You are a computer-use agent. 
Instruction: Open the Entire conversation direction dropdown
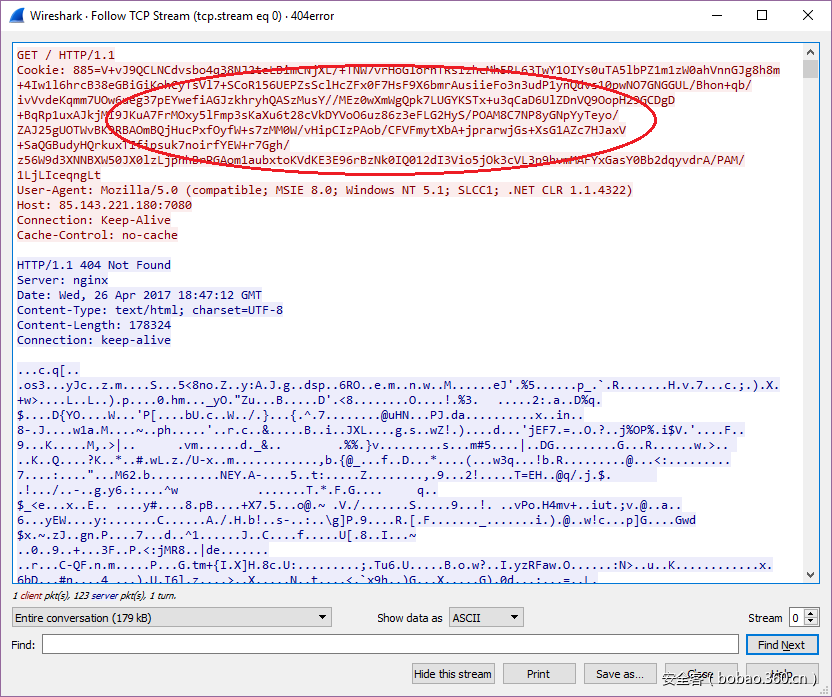pyautogui.click(x=171, y=617)
